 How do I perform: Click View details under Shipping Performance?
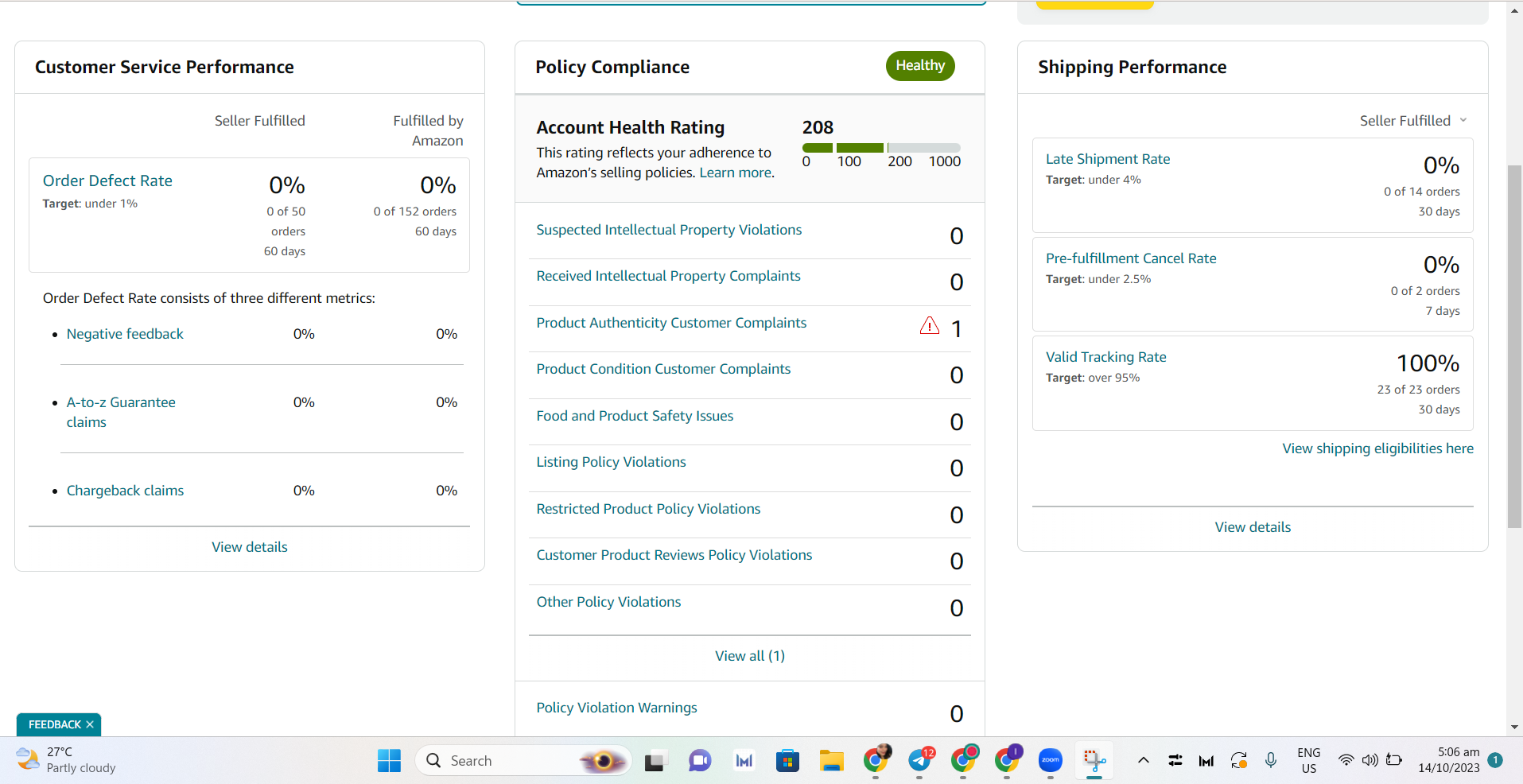click(x=1253, y=527)
